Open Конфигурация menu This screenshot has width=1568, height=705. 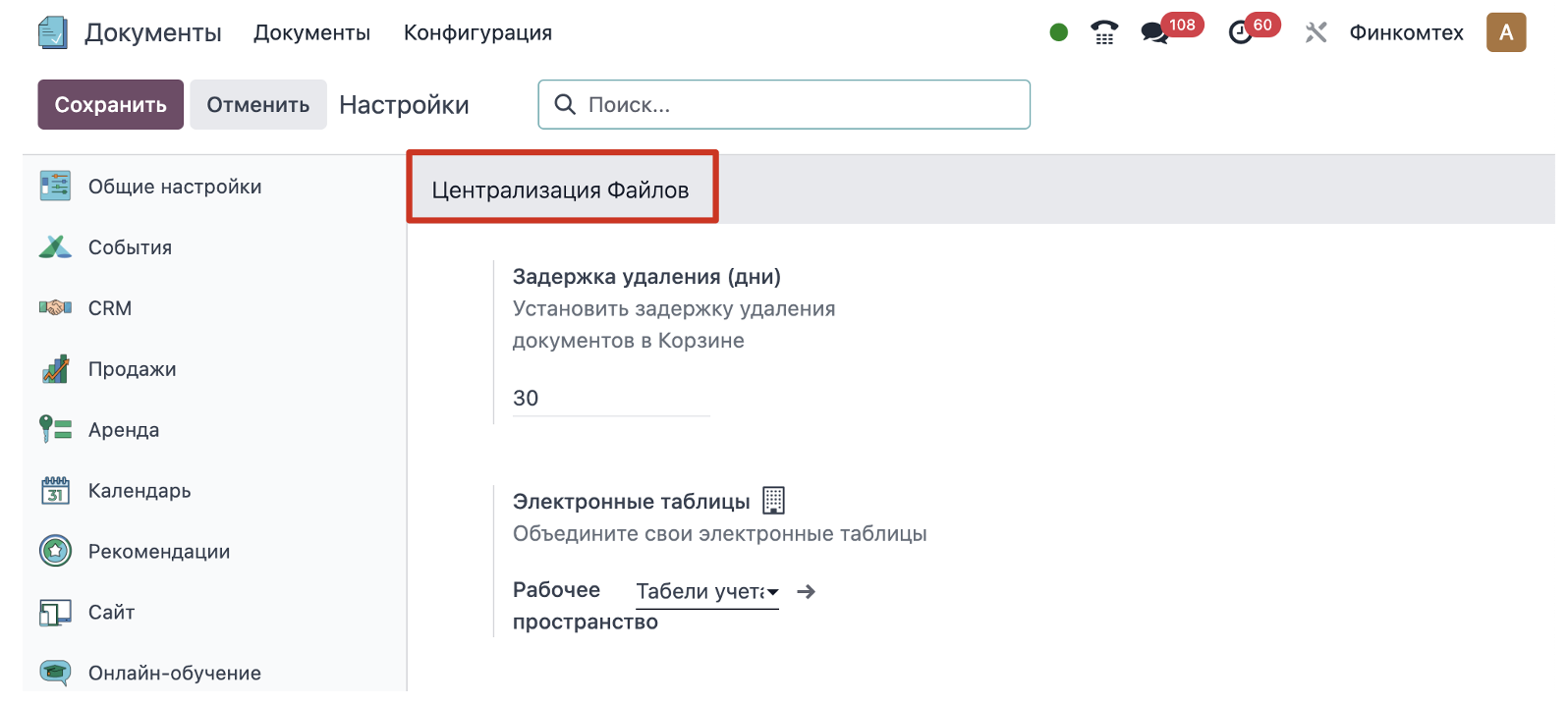point(477,32)
